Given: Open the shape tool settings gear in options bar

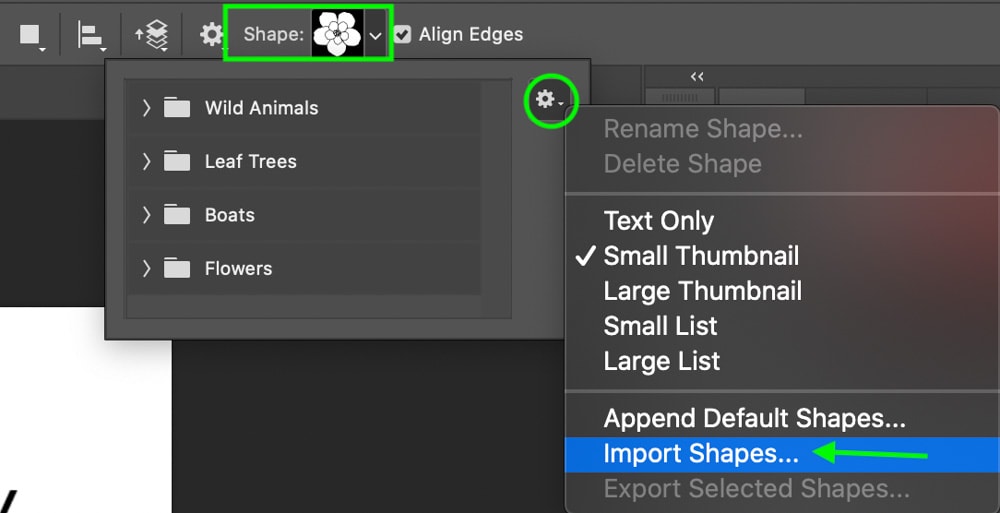Looking at the screenshot, I should point(212,34).
